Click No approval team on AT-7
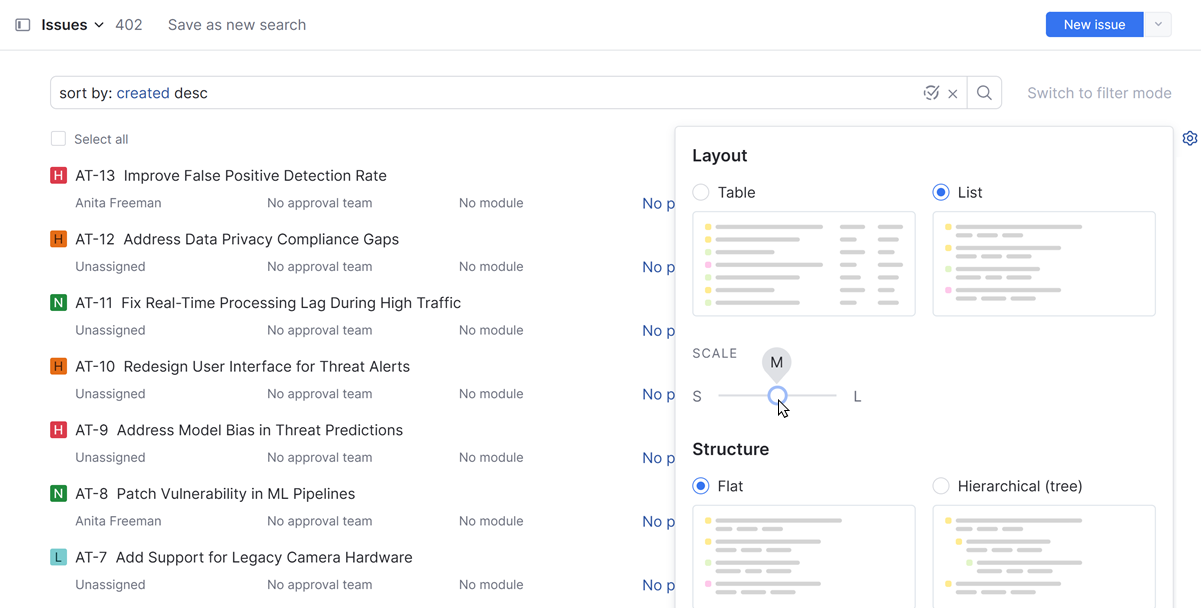This screenshot has height=608, width=1201. coord(320,585)
